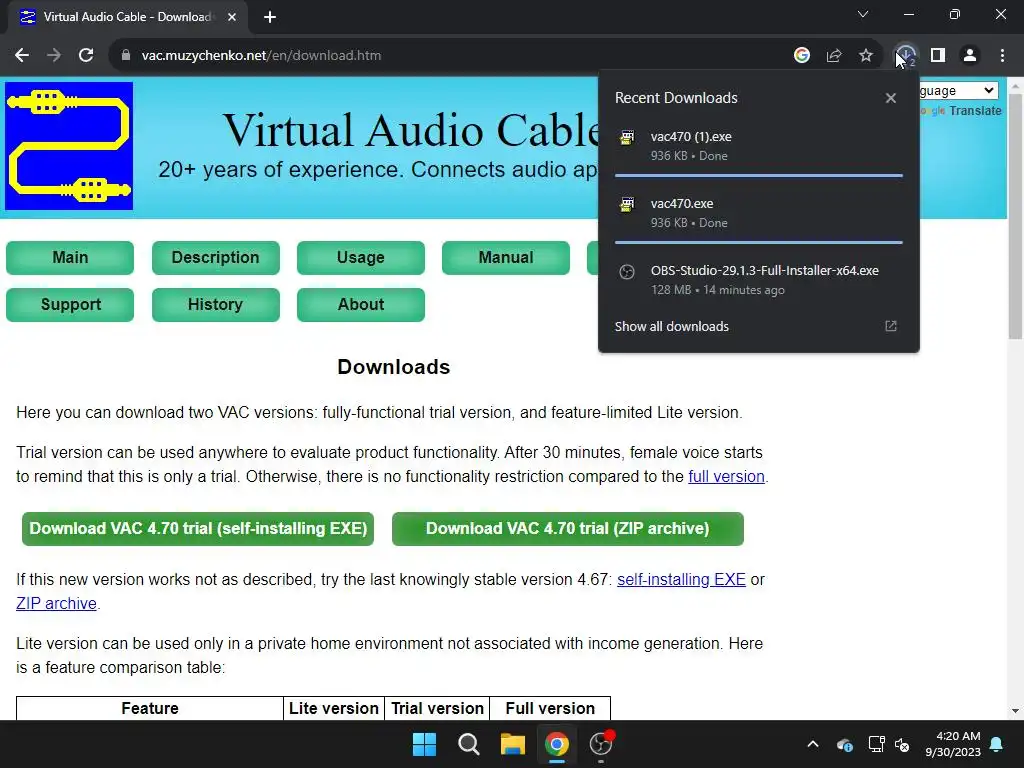Viewport: 1024px width, 768px height.
Task: Download stable 4.67 self-installing EXE link
Action: [681, 579]
